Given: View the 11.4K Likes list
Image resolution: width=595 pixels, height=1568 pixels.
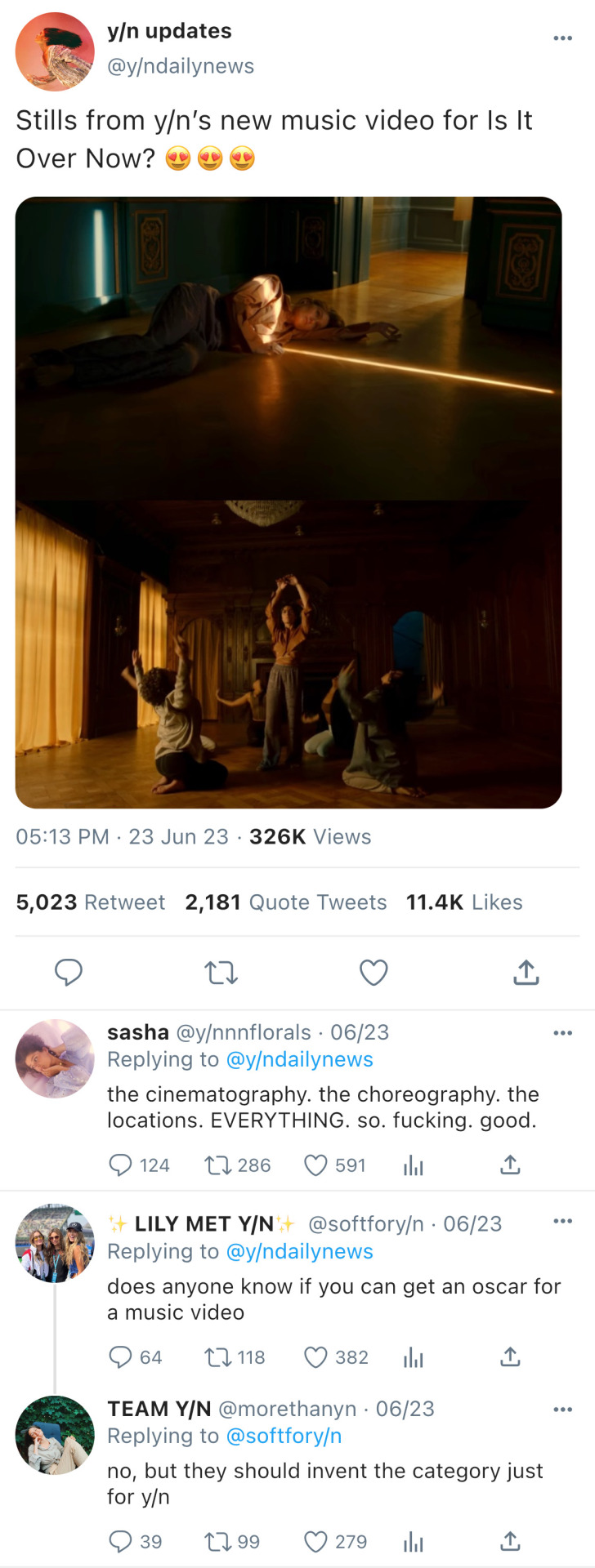Looking at the screenshot, I should pyautogui.click(x=463, y=902).
